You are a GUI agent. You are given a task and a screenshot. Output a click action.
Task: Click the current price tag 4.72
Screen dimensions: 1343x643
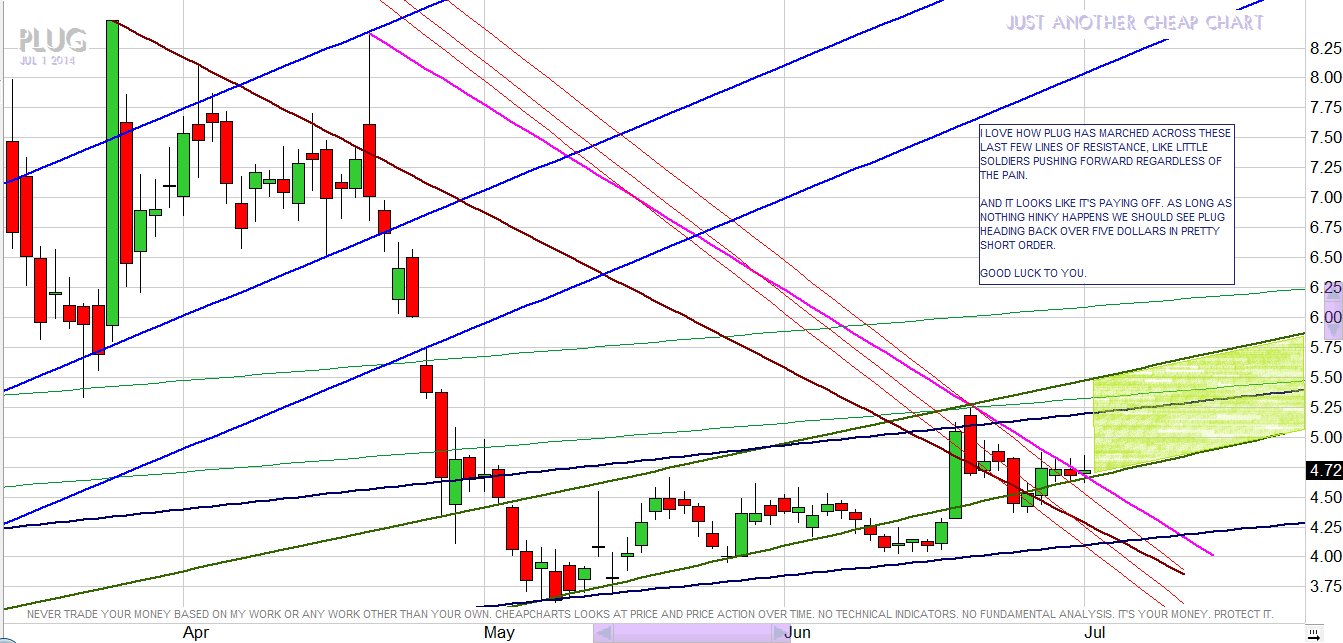tap(1324, 469)
